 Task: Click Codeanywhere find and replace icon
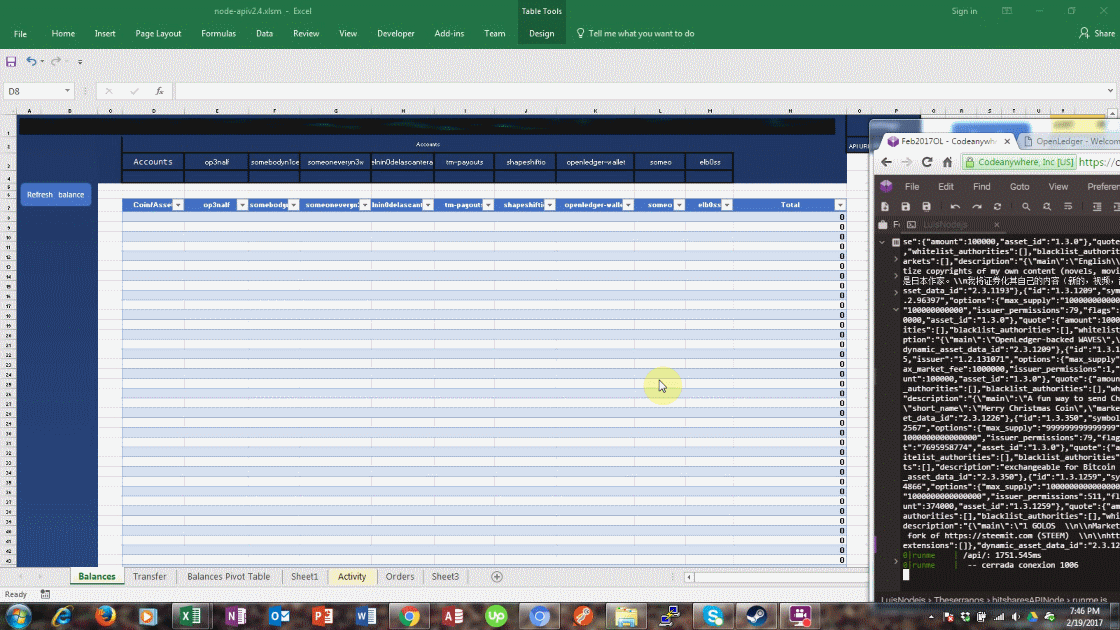click(1046, 206)
